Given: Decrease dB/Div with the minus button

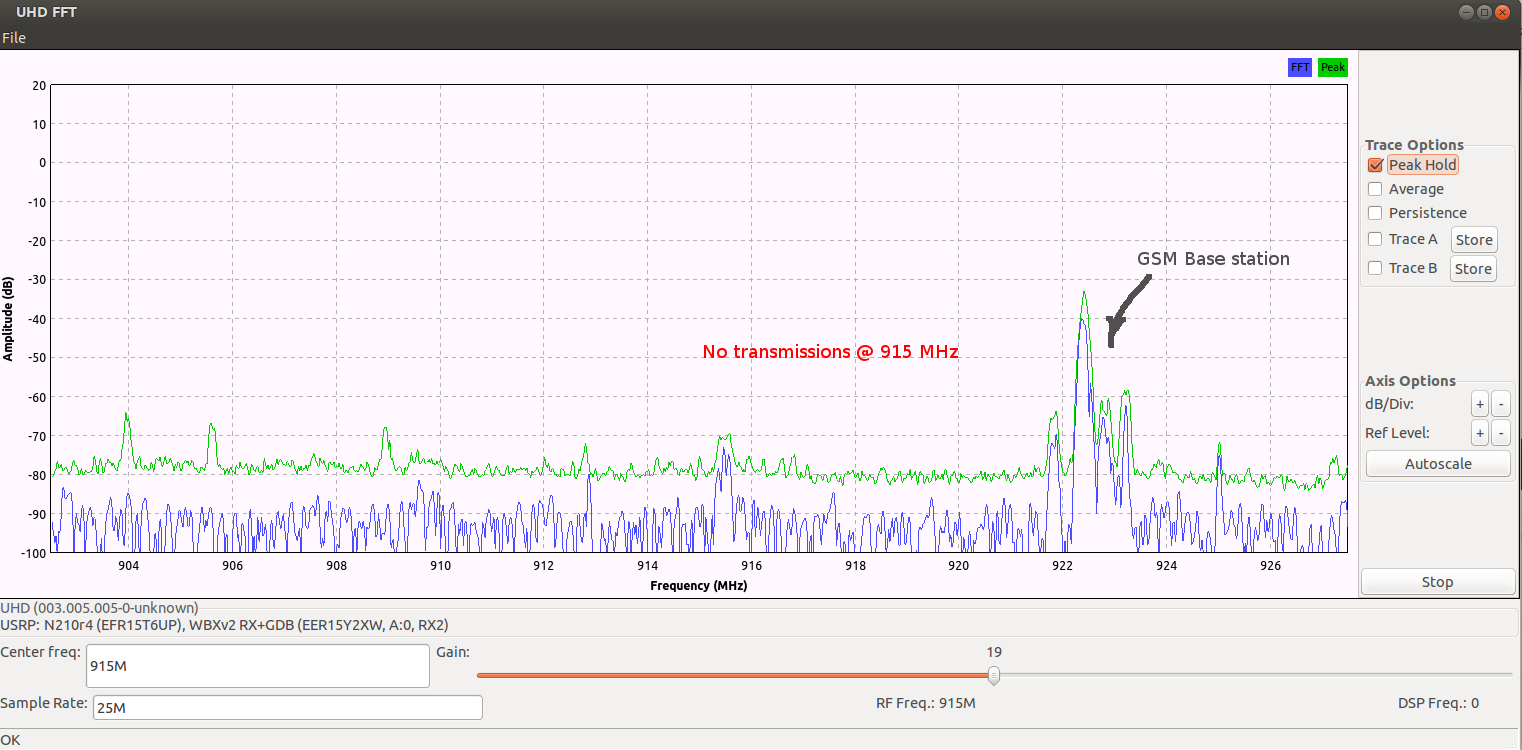Looking at the screenshot, I should pos(1501,405).
